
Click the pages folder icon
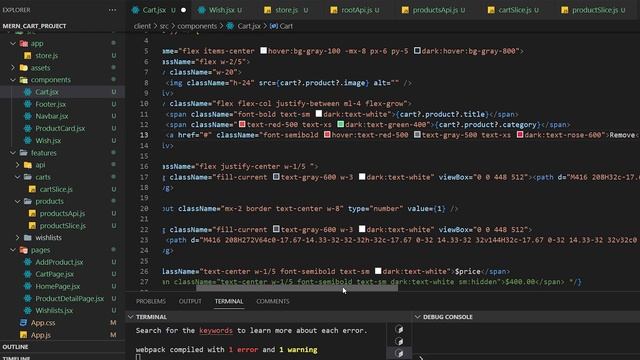point(24,250)
